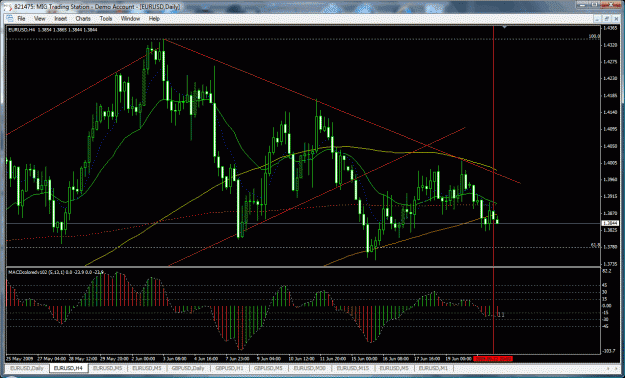The width and height of the screenshot is (625, 378).
Task: Open the GBPUSD,H1 chart tab
Action: tap(230, 368)
